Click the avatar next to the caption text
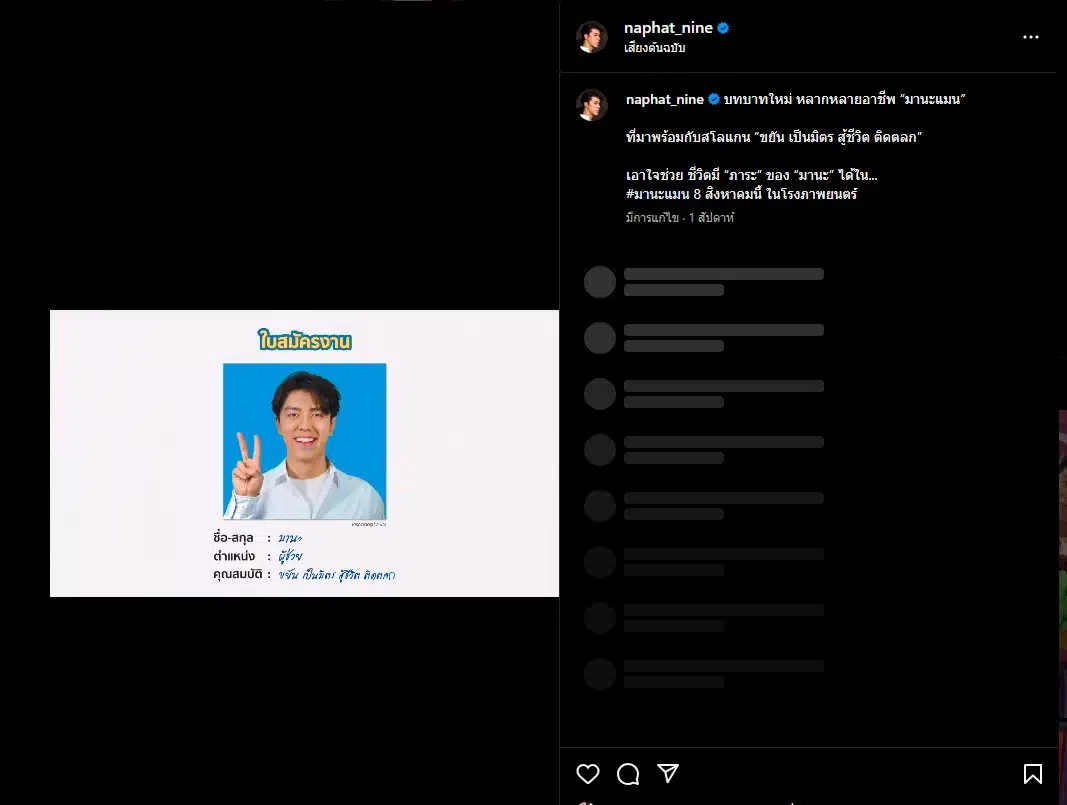The image size is (1067, 805). [x=592, y=106]
